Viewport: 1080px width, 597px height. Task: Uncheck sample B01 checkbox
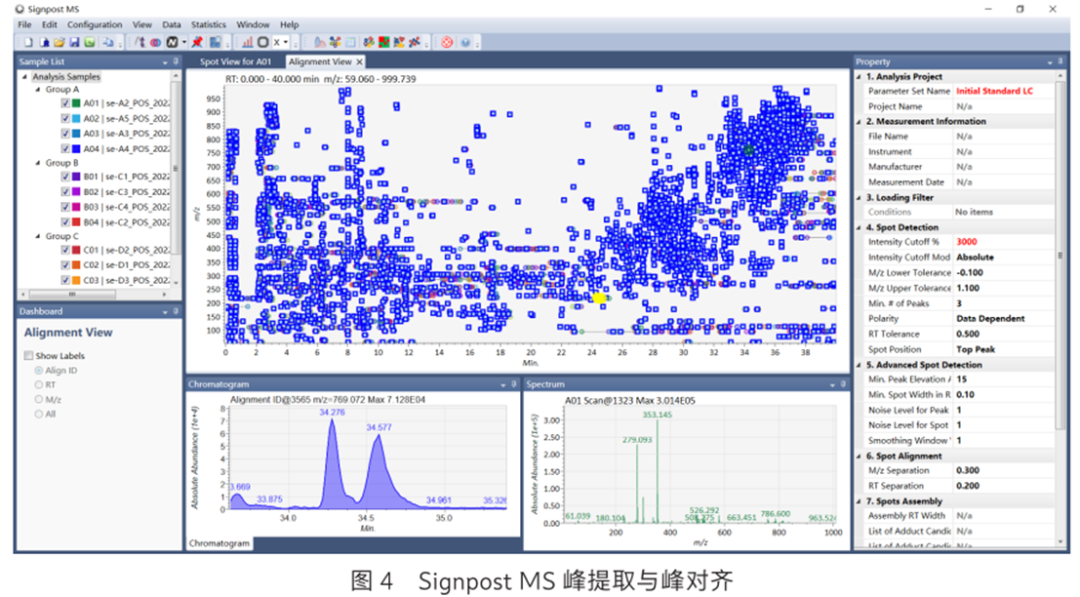tap(65, 176)
